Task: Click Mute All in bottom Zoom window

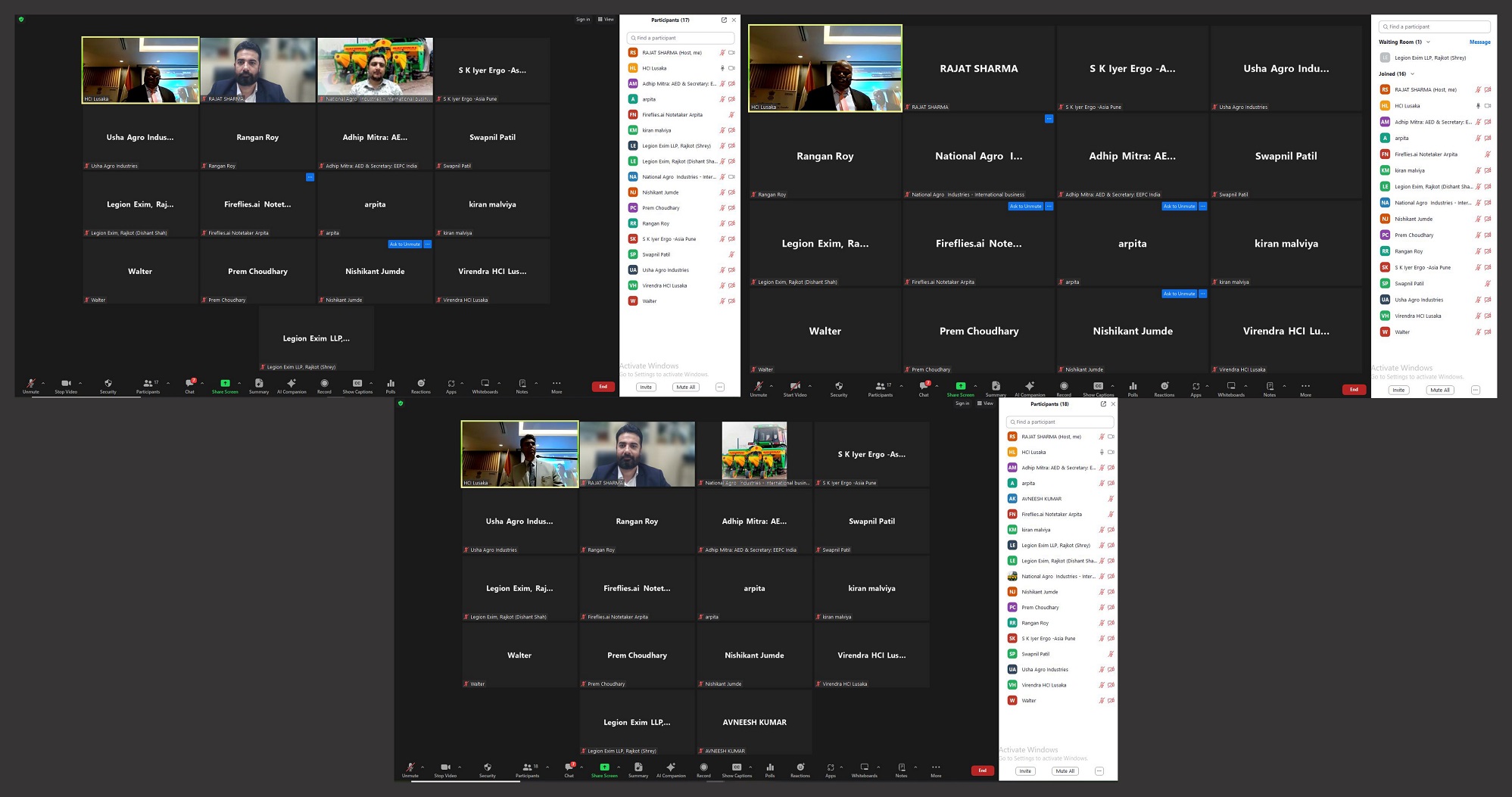Action: pyautogui.click(x=1065, y=771)
